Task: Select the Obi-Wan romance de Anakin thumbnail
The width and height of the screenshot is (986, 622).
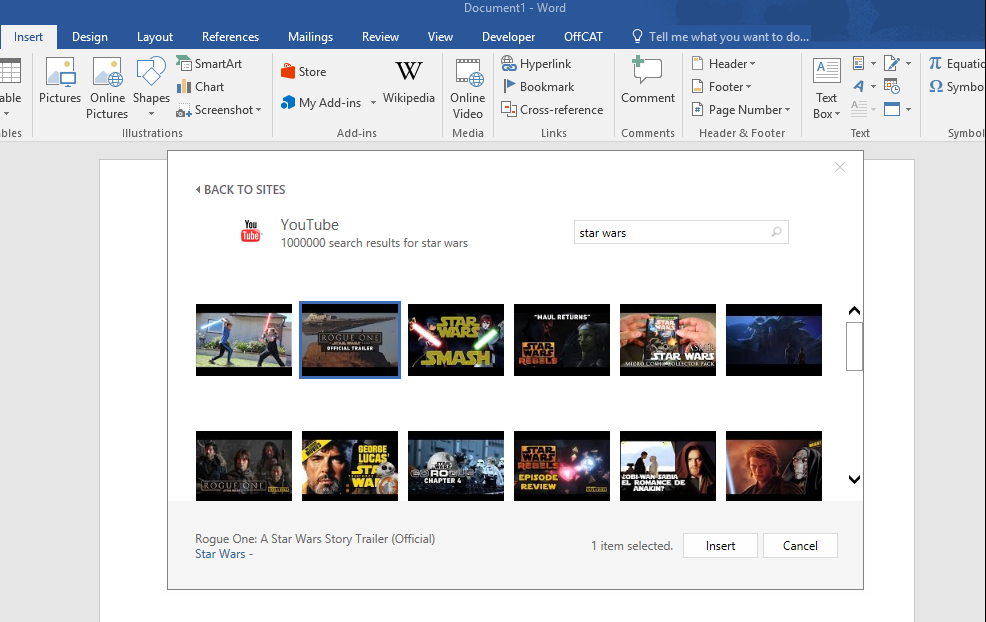Action: point(668,466)
